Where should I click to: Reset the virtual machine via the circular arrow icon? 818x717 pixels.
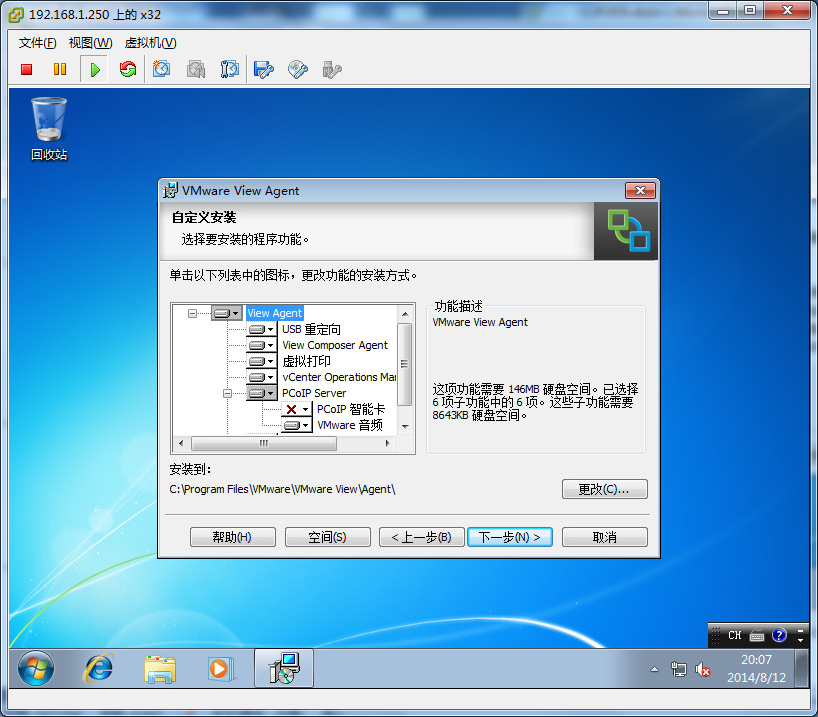(128, 69)
